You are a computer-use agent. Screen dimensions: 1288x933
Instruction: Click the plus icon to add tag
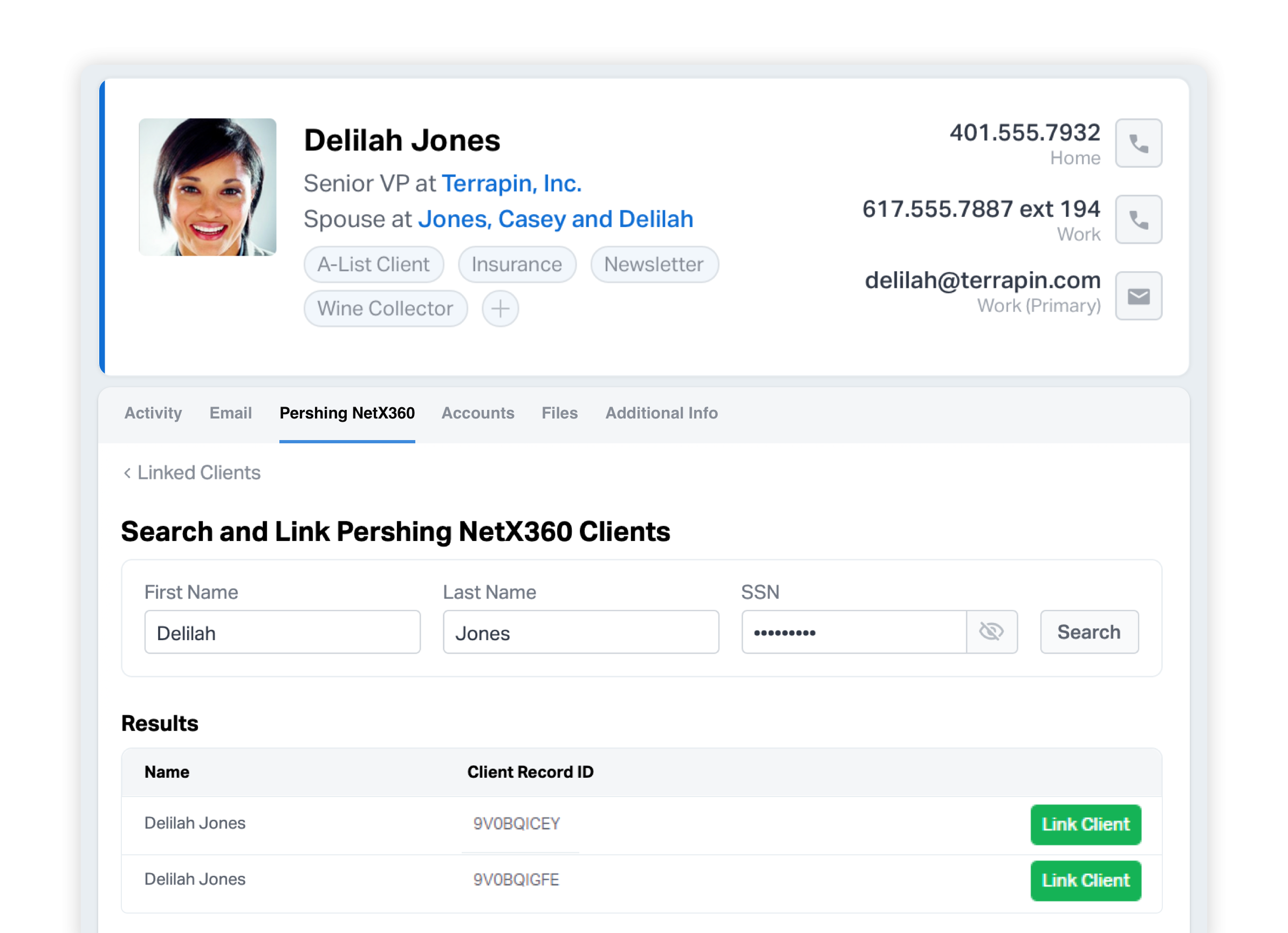(500, 309)
